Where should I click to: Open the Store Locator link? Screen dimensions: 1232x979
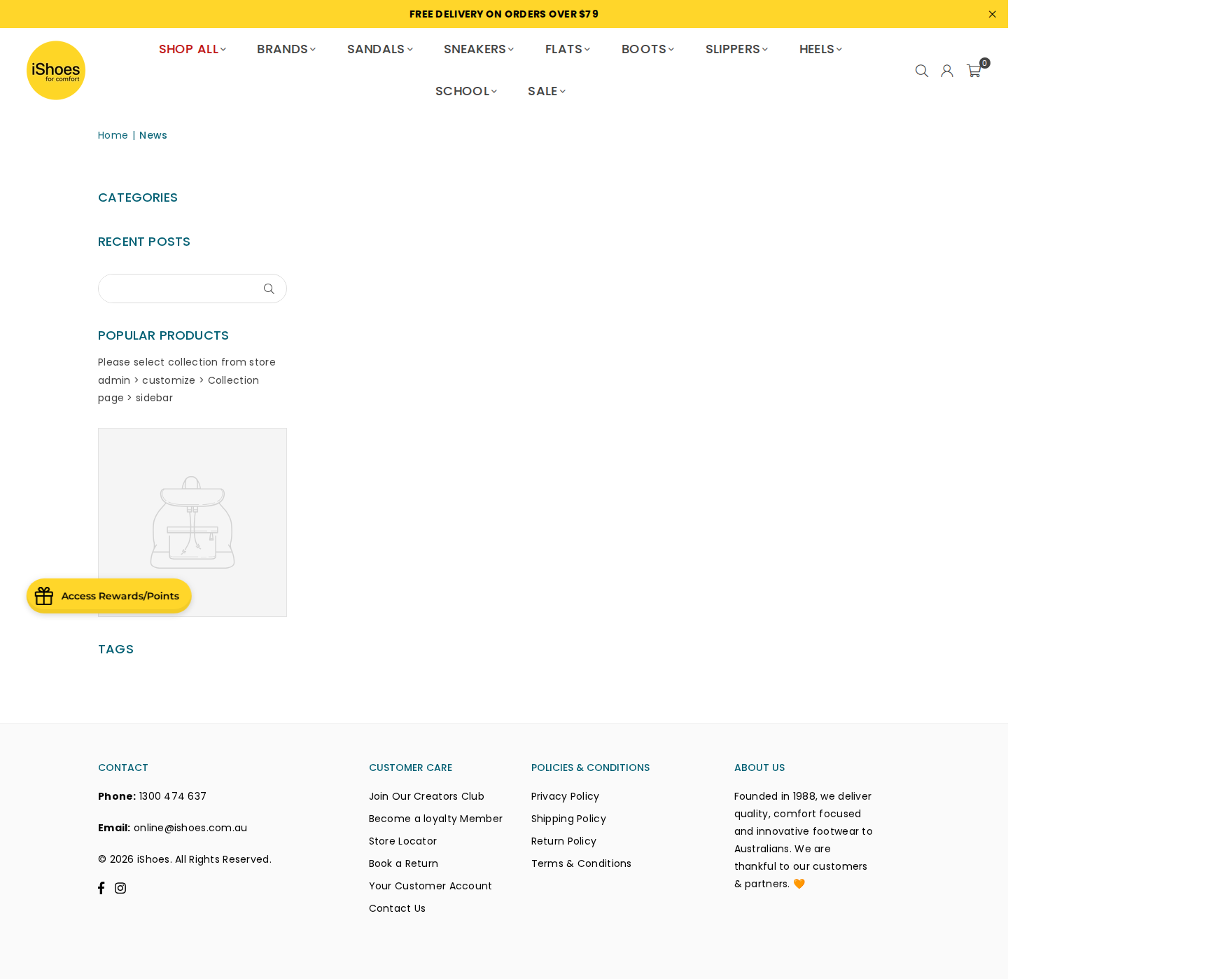tap(402, 841)
